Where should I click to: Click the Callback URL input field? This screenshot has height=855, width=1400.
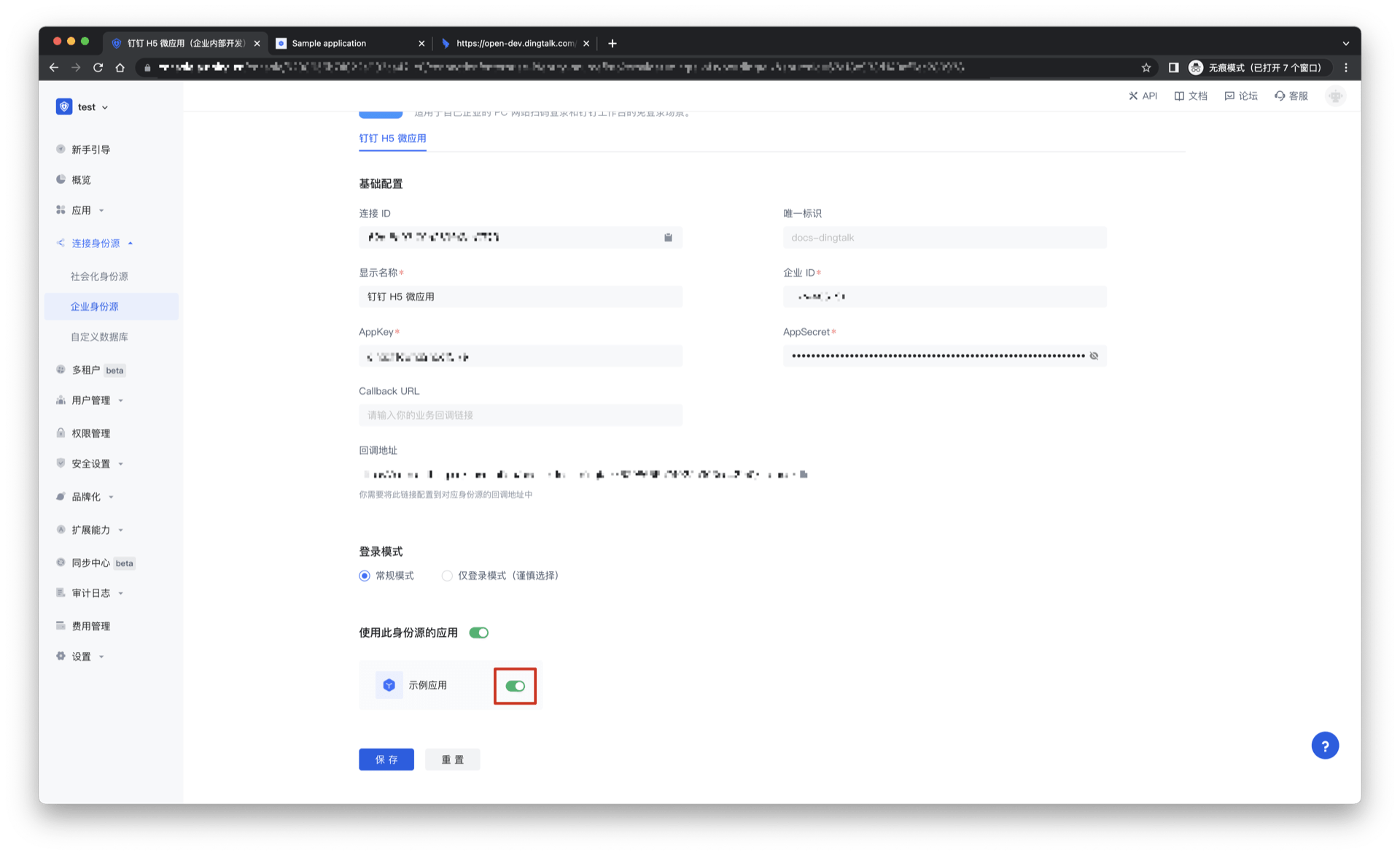520,415
